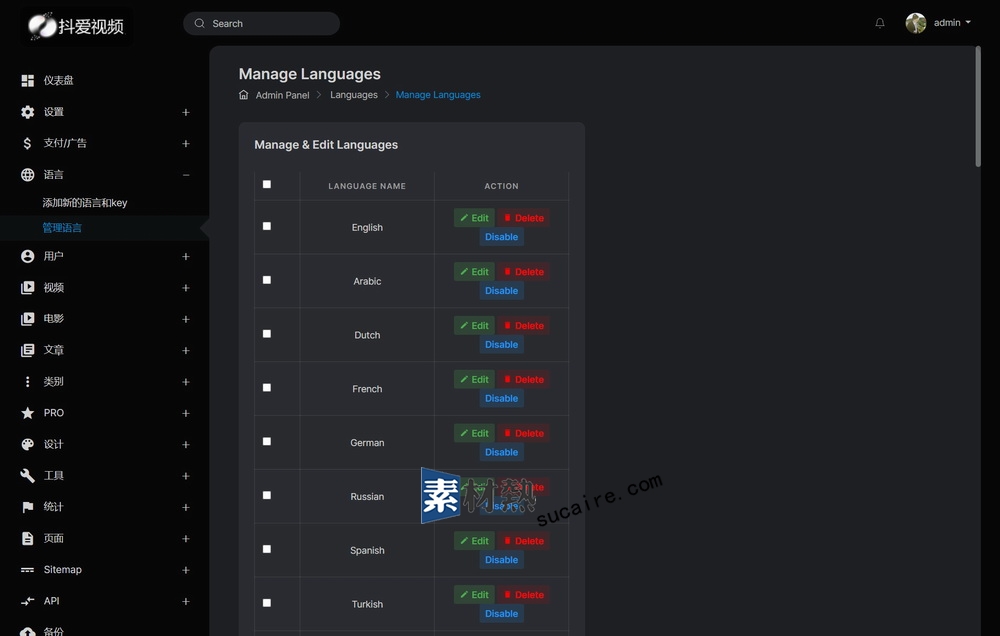This screenshot has width=1000, height=636.
Task: Click the video library icon
Action: click(27, 288)
